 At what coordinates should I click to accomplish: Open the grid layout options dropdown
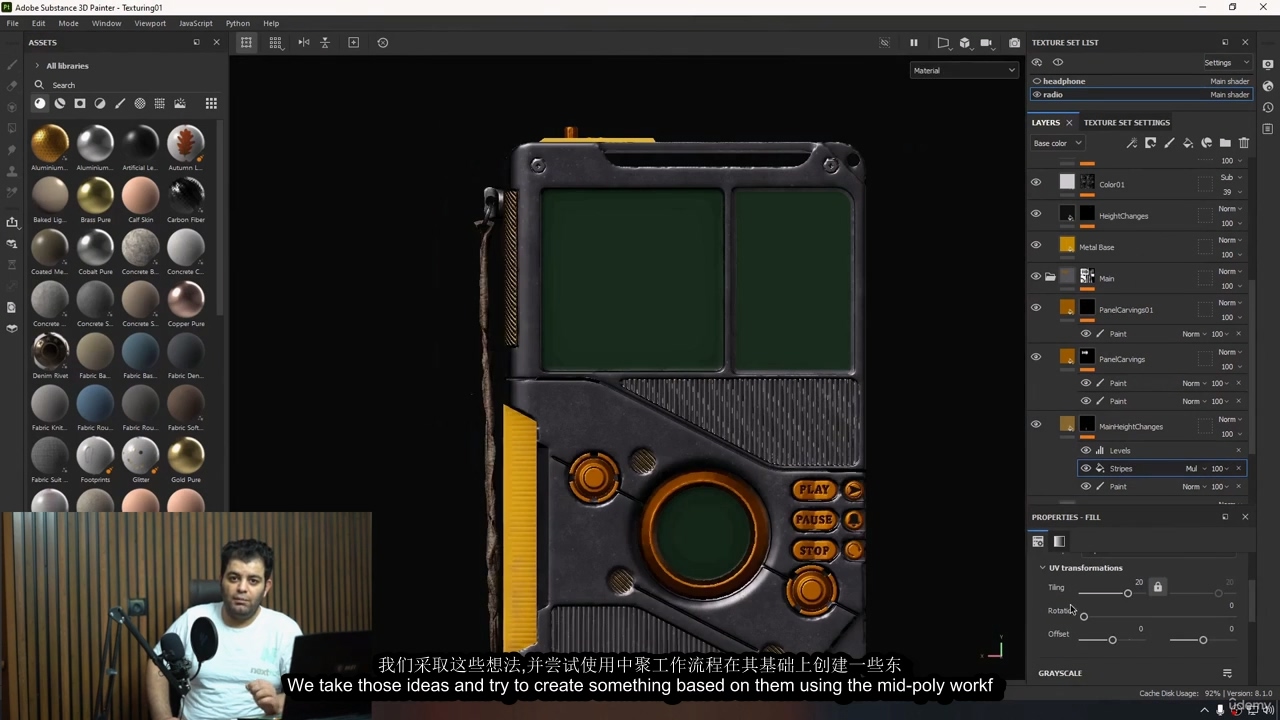275,42
